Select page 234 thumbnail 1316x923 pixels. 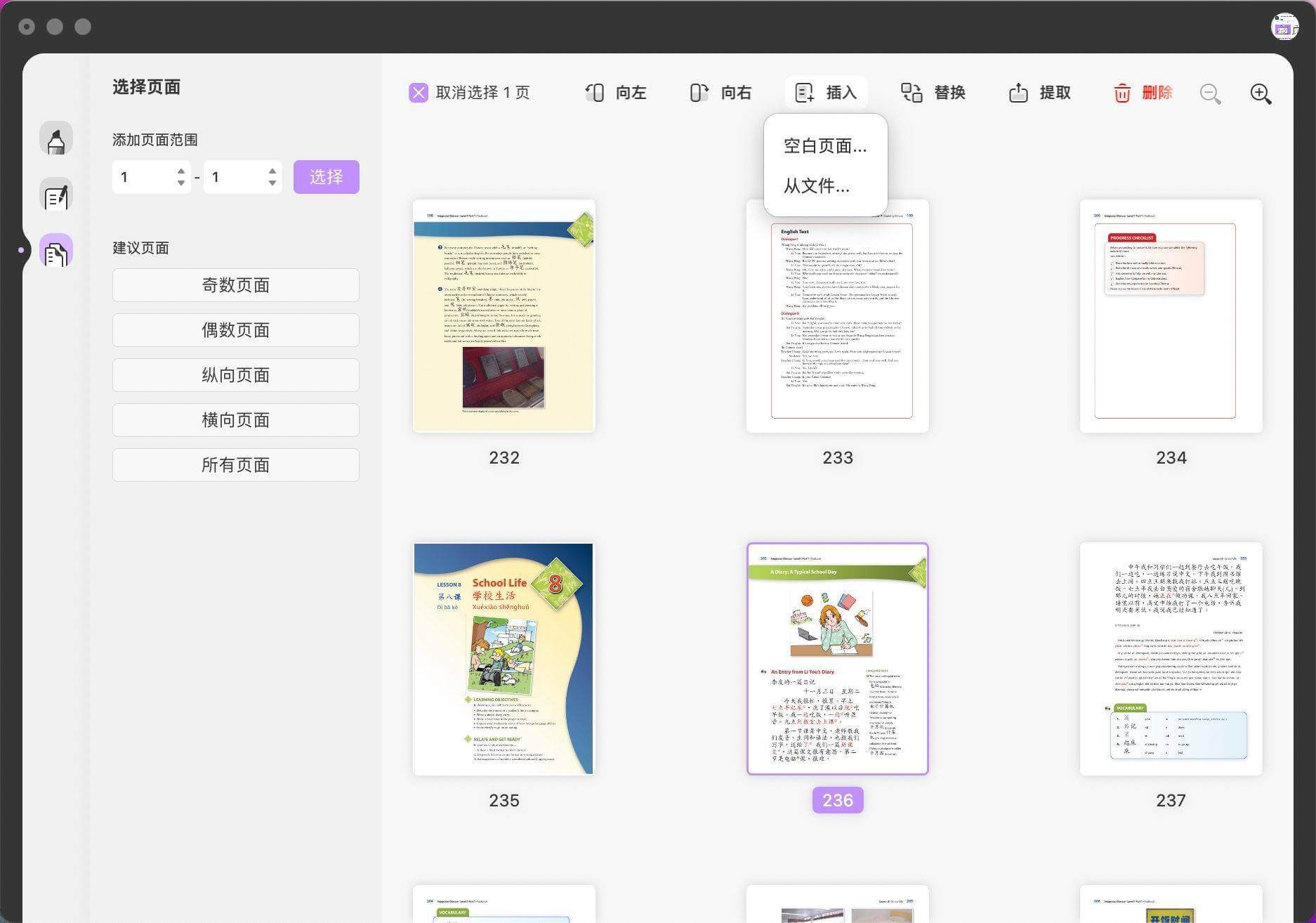click(x=1171, y=316)
